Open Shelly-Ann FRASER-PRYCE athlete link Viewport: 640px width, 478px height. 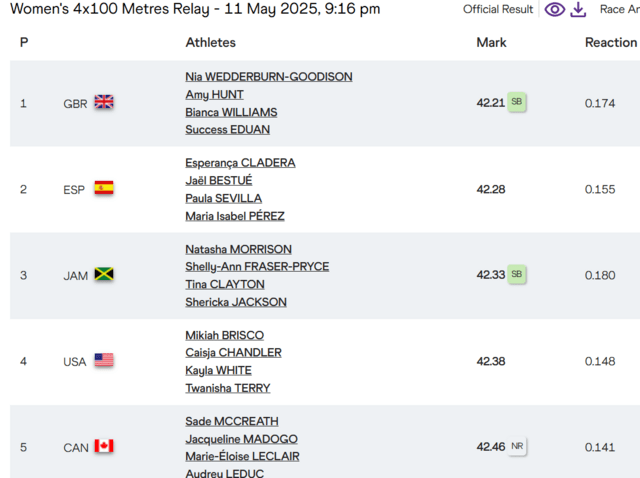point(257,267)
